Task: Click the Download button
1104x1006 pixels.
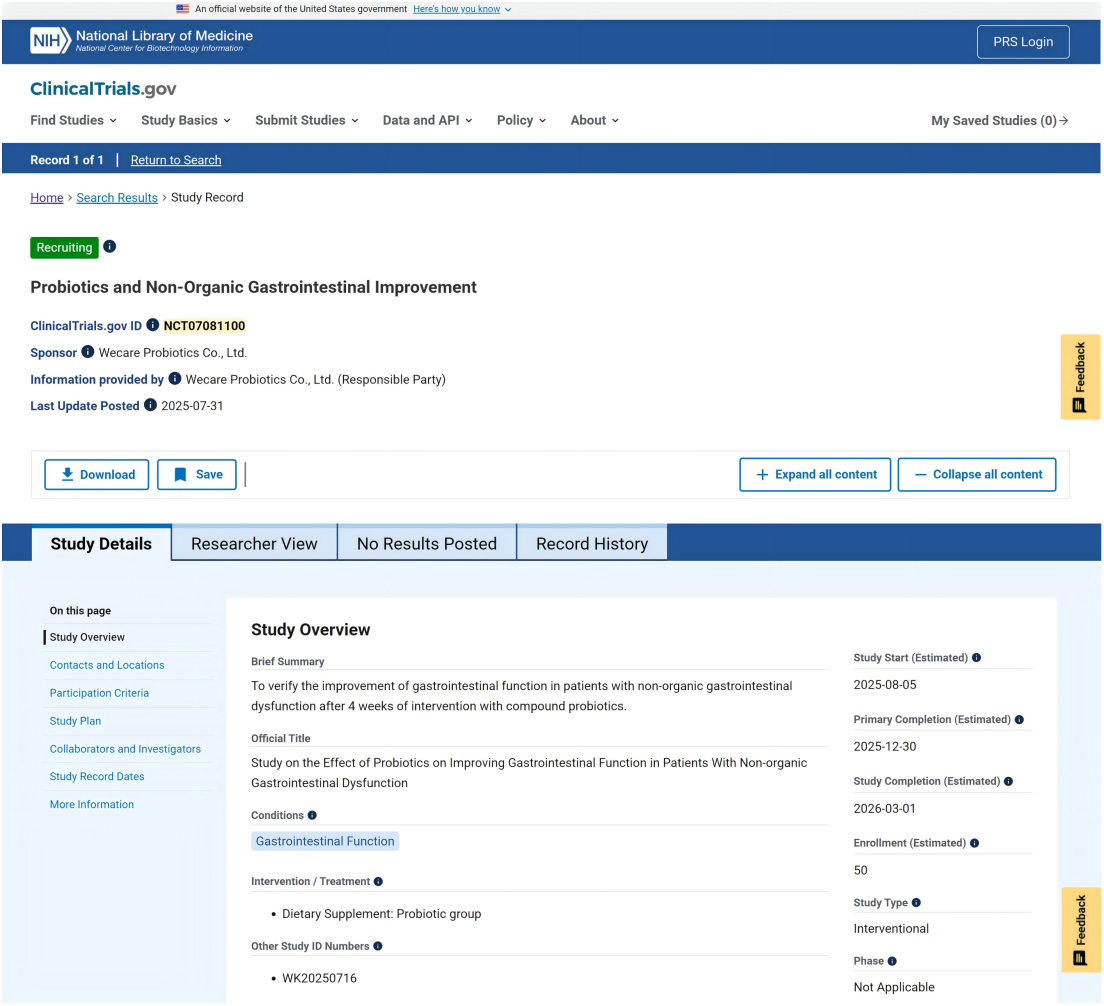Action: pos(97,475)
